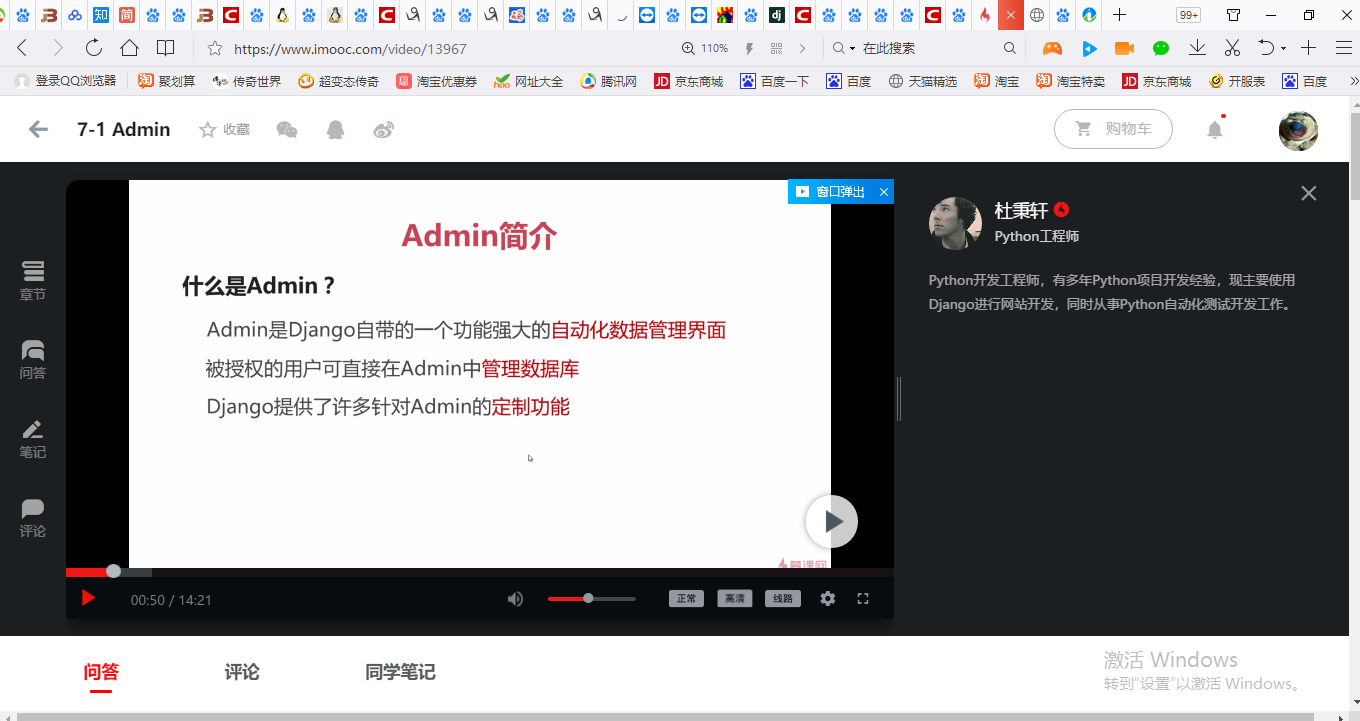Open the 线路 line selector
The height and width of the screenshot is (721, 1360).
783,598
